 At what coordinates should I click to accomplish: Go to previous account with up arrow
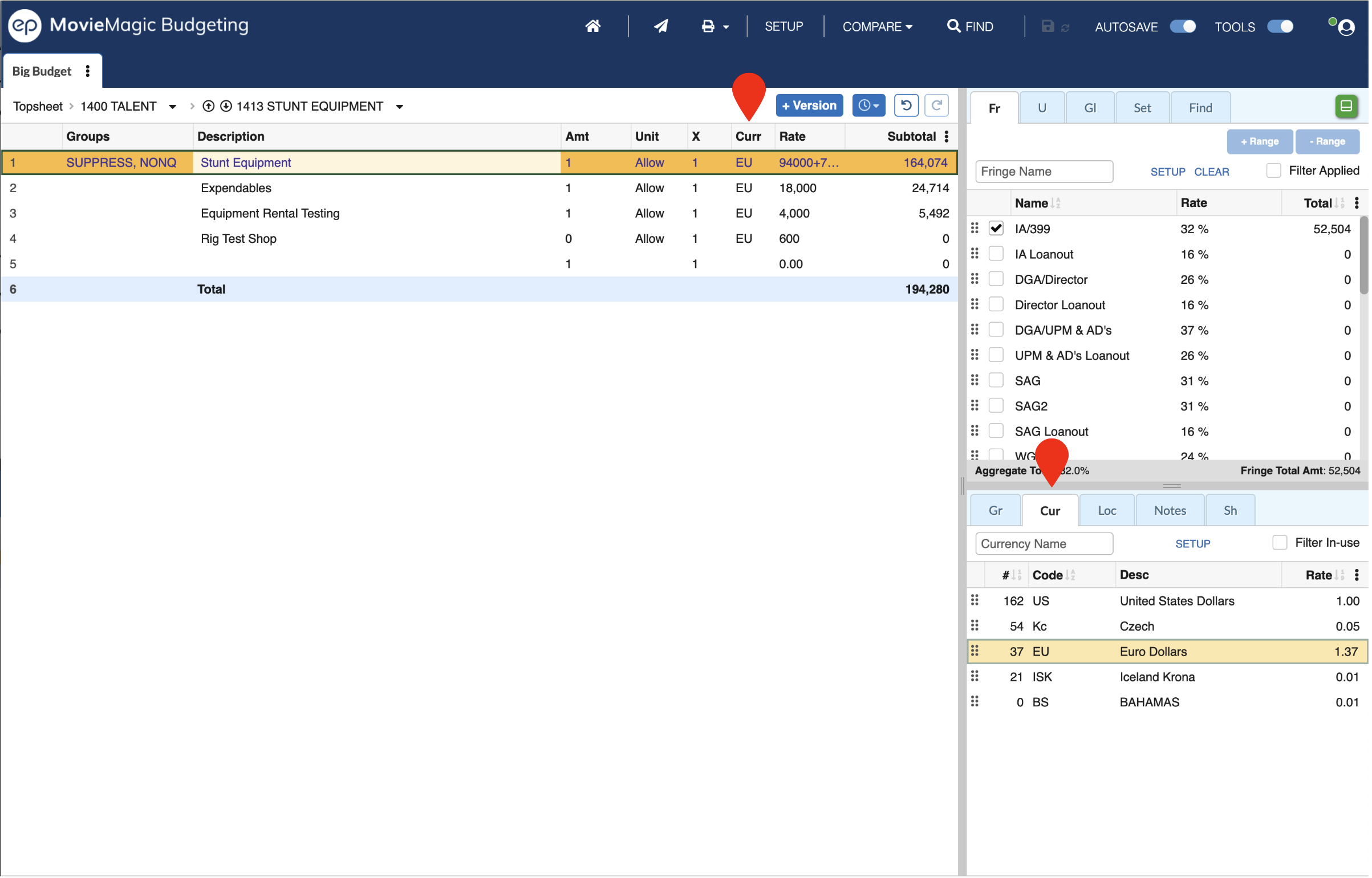click(x=209, y=106)
